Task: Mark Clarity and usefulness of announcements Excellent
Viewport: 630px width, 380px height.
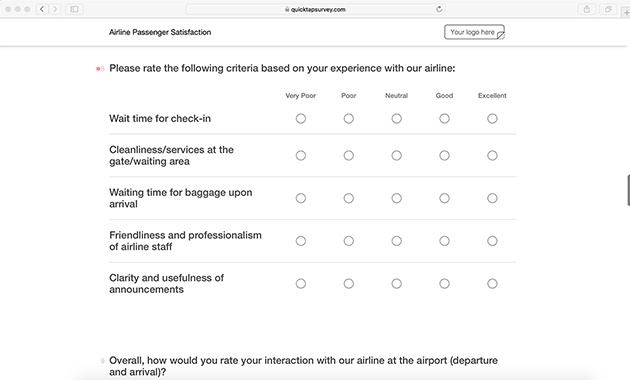Action: click(492, 284)
